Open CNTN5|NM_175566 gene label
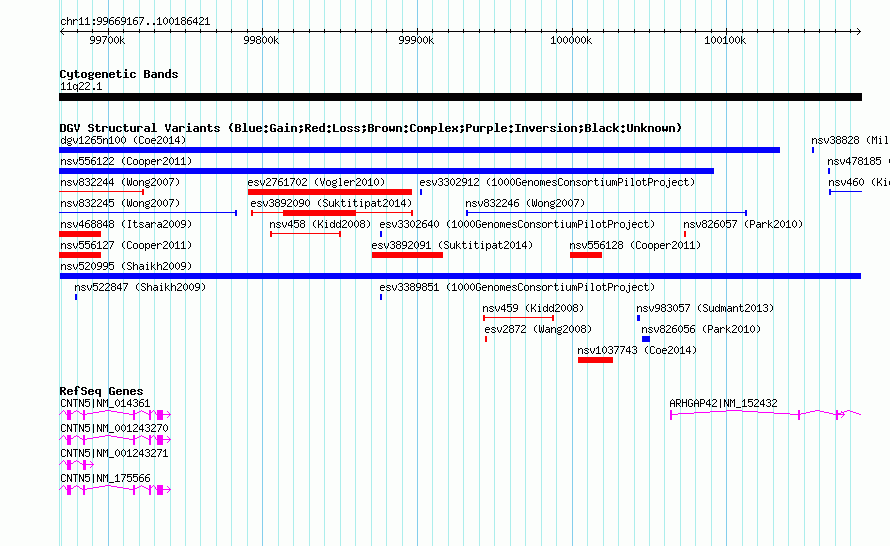The height and width of the screenshot is (546, 890). tap(105, 478)
